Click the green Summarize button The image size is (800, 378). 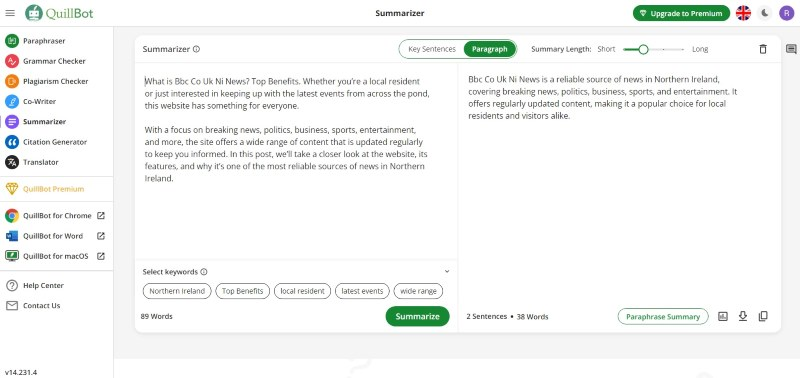(x=417, y=316)
